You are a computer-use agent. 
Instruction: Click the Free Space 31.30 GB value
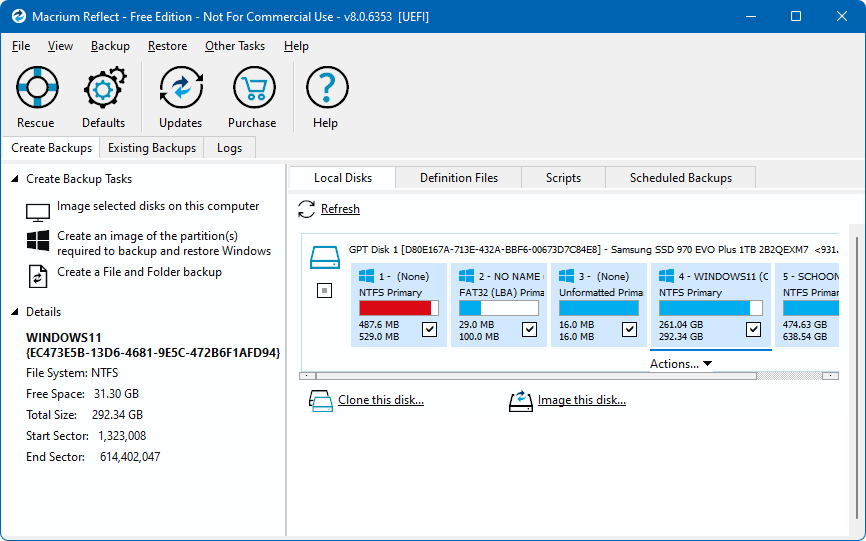pyautogui.click(x=117, y=394)
